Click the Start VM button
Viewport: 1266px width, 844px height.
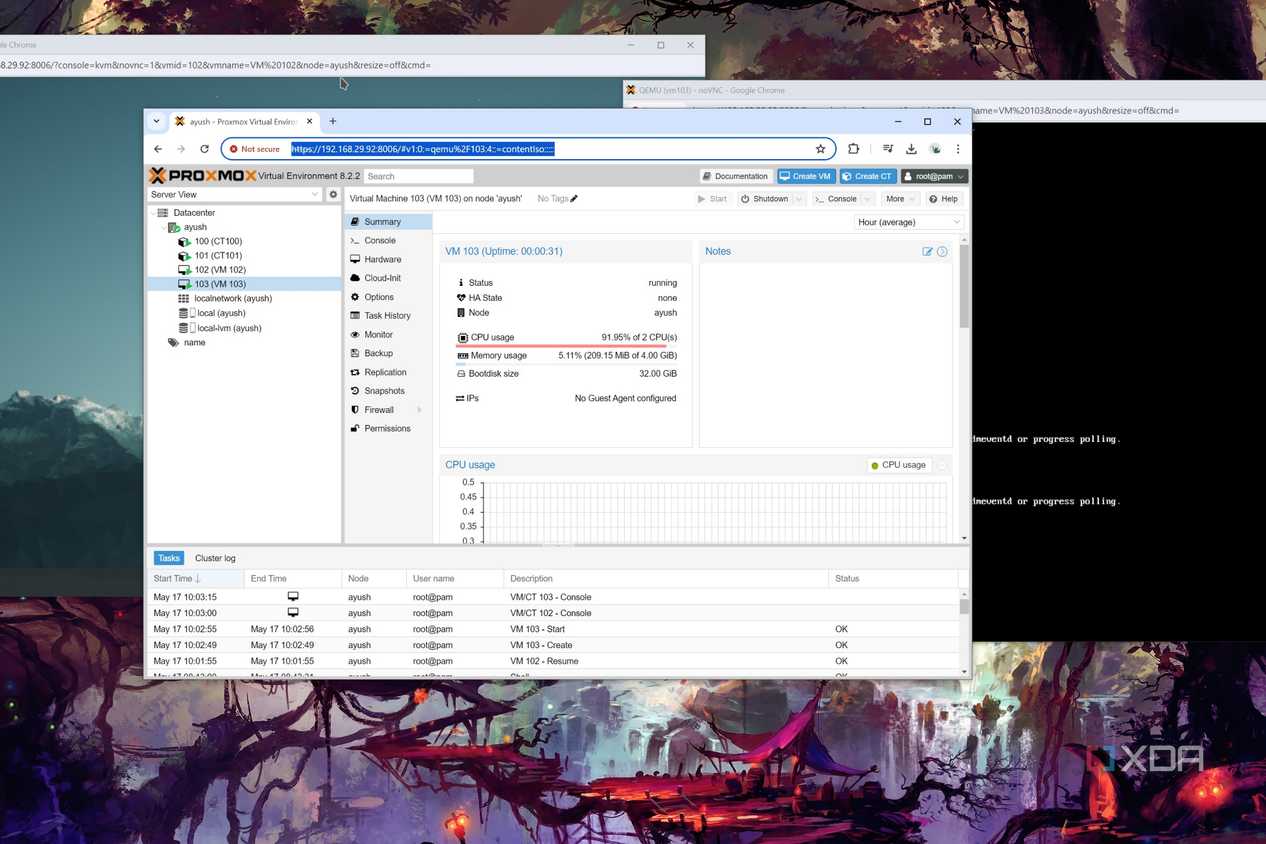point(712,199)
